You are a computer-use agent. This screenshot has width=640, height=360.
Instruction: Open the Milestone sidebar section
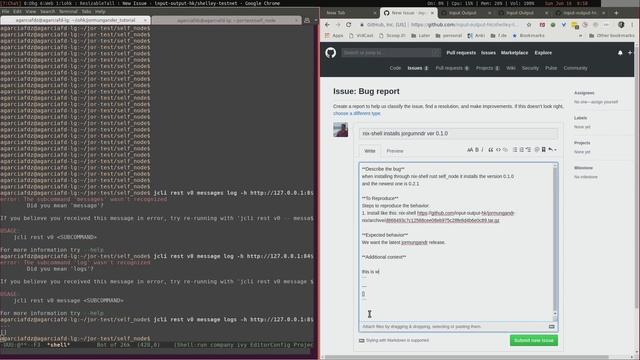click(583, 168)
